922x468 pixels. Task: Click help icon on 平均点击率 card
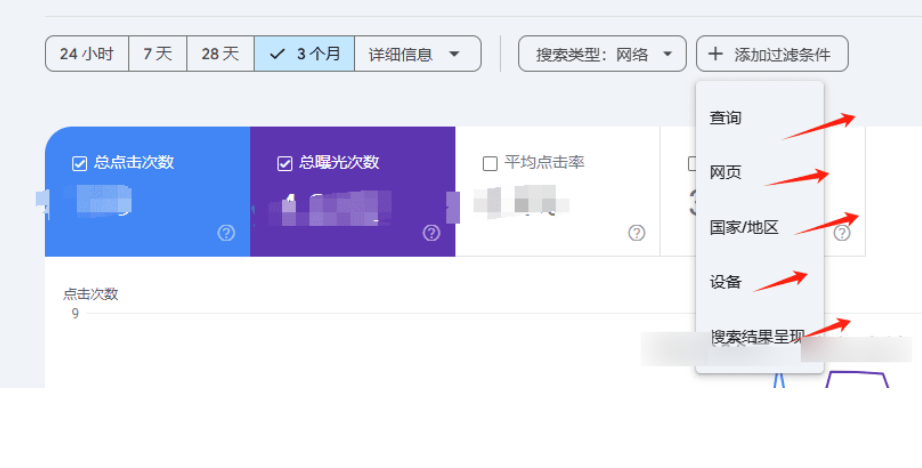[636, 233]
